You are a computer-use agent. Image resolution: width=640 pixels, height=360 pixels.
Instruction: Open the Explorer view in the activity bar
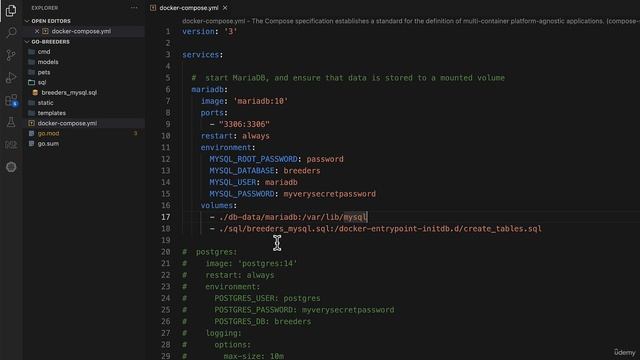point(11,11)
